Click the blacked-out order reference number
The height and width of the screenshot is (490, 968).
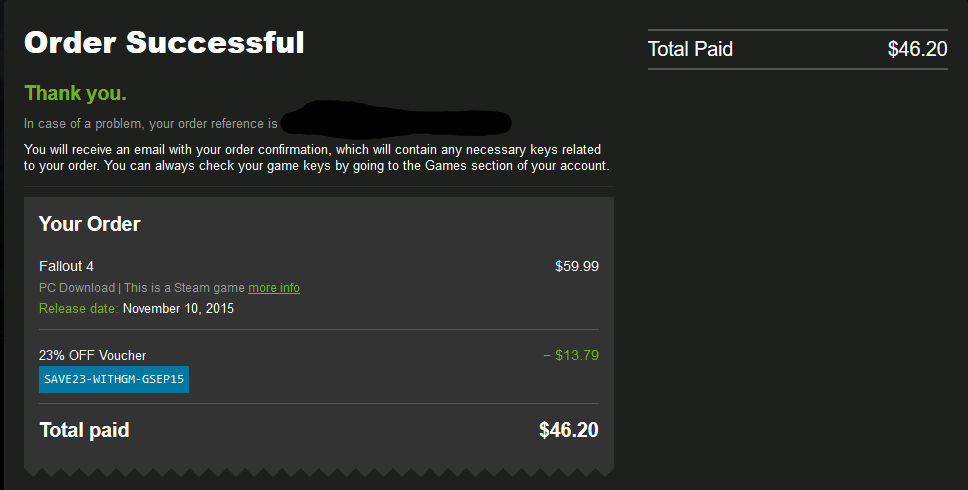click(x=397, y=122)
